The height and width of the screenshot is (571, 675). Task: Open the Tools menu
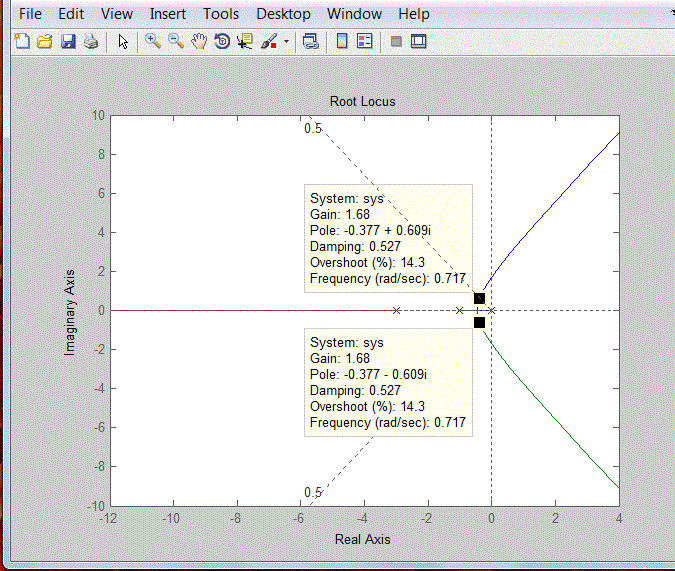tap(221, 14)
